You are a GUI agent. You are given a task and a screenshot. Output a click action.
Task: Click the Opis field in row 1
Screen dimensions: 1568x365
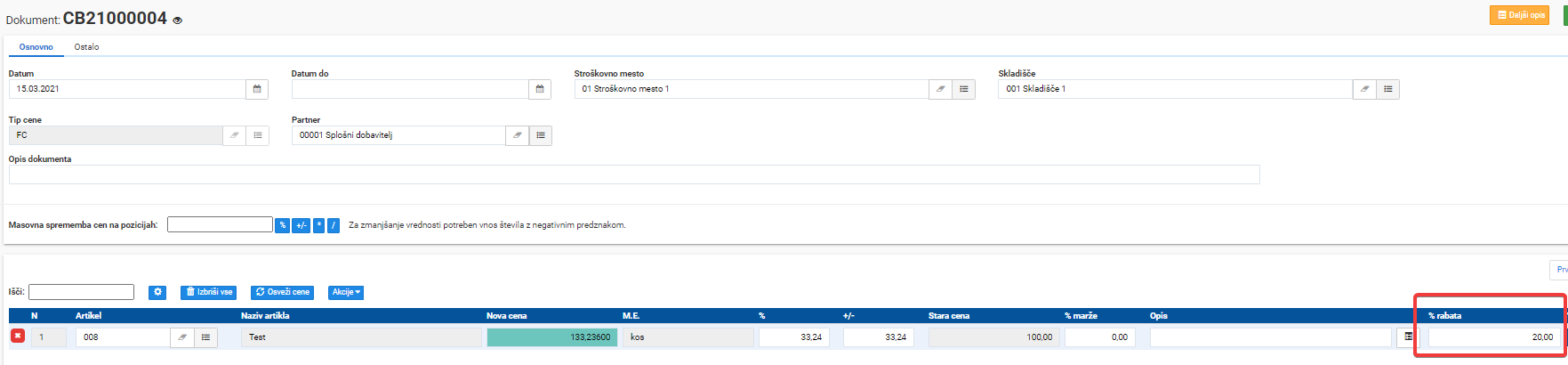pyautogui.click(x=1271, y=337)
